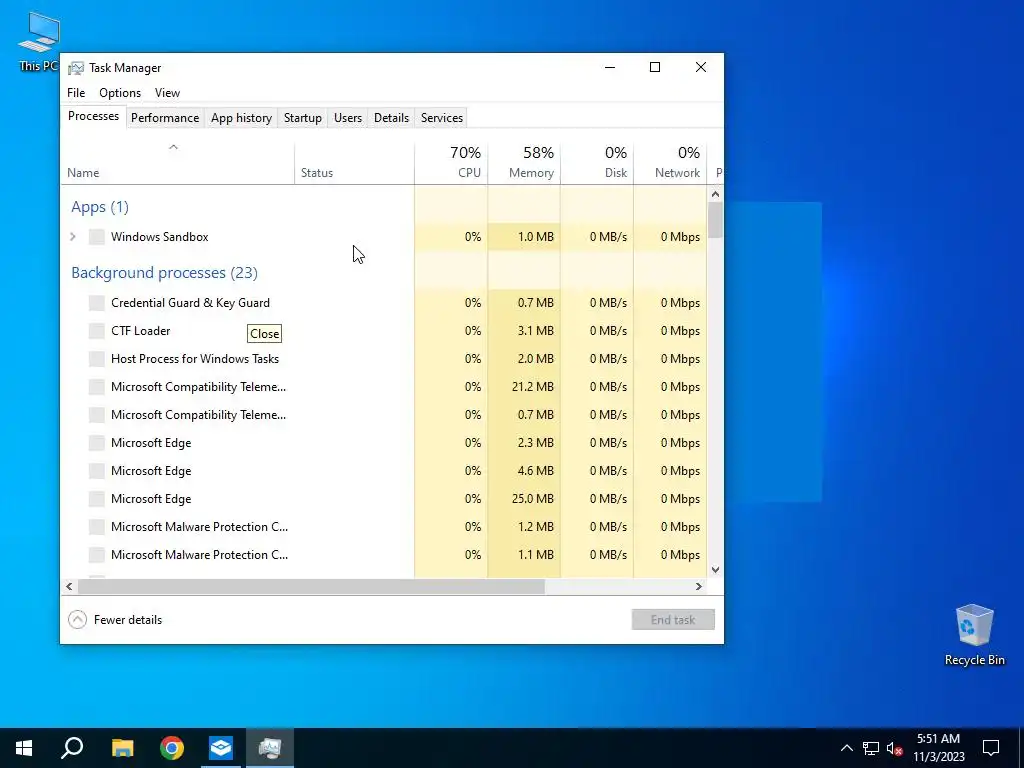Click Host Process for Windows Tasks icon

[97, 359]
